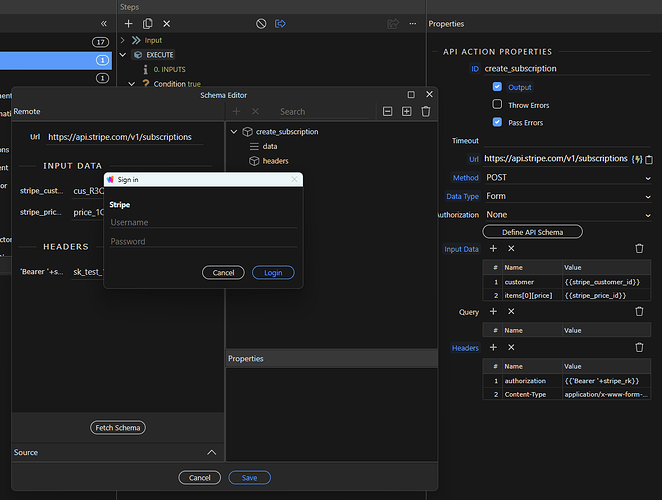Select the headers node in schema tree

click(275, 161)
